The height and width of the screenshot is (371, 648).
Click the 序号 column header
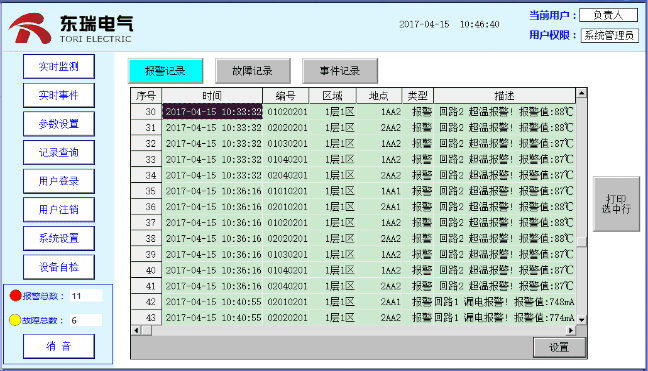146,96
